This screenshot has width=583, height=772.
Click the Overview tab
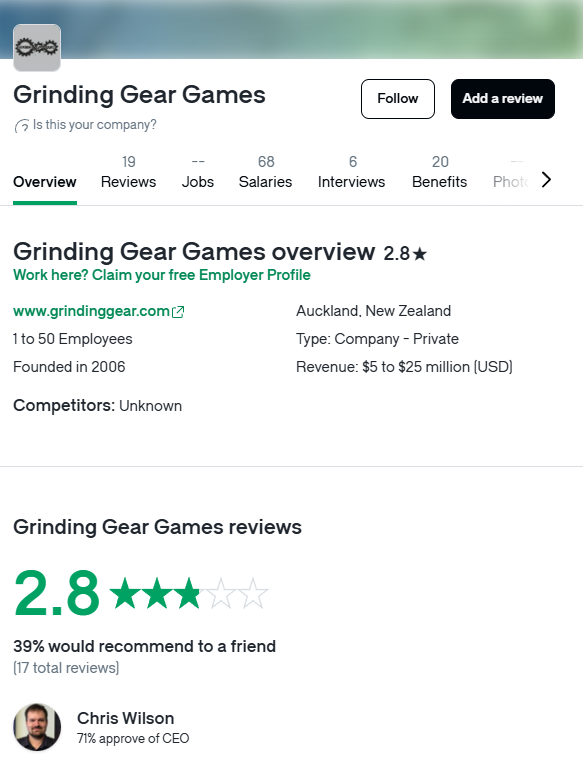(45, 182)
